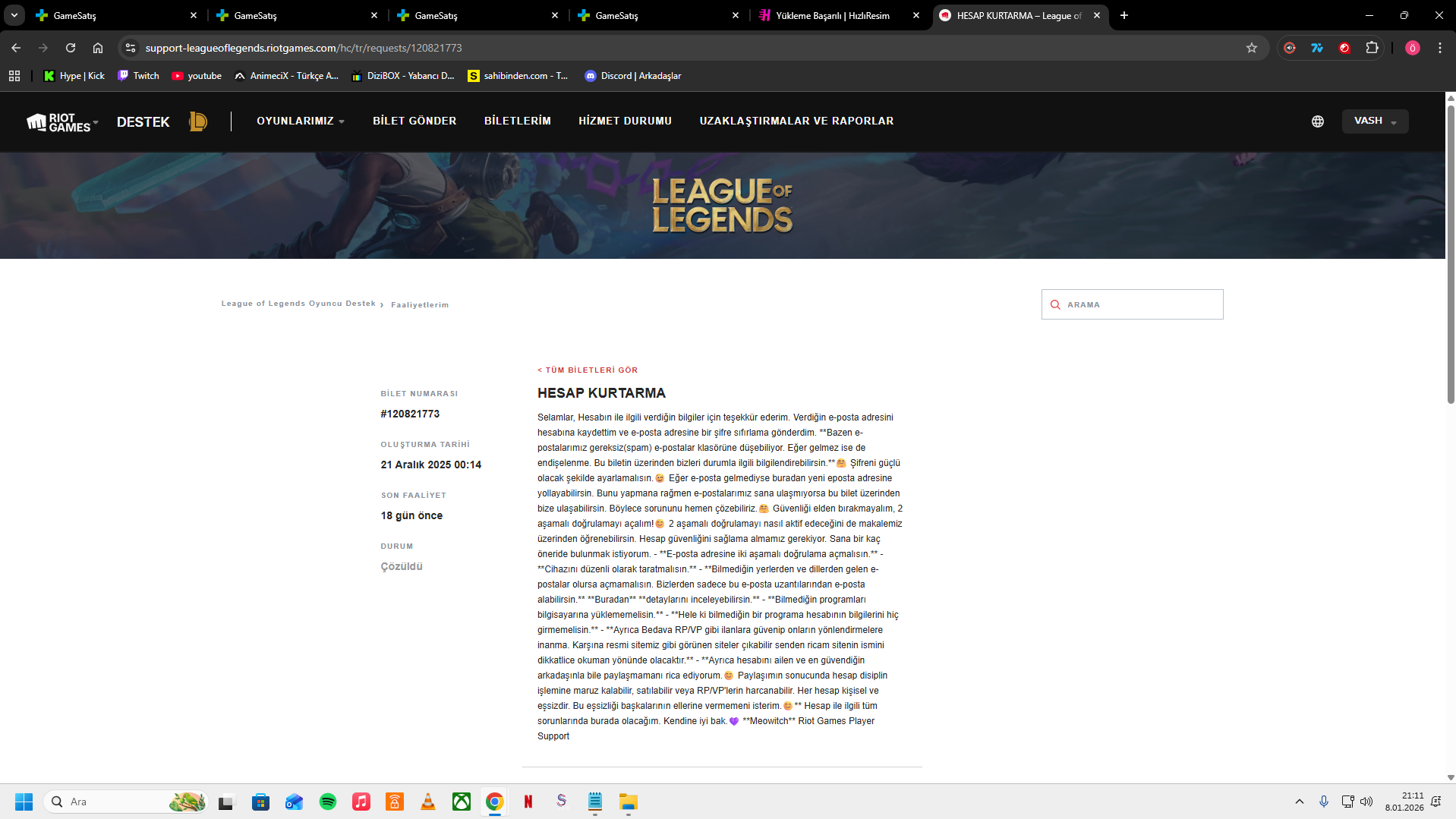The width and height of the screenshot is (1456, 819).
Task: Open the Apple Music taskbar icon
Action: coord(361,802)
